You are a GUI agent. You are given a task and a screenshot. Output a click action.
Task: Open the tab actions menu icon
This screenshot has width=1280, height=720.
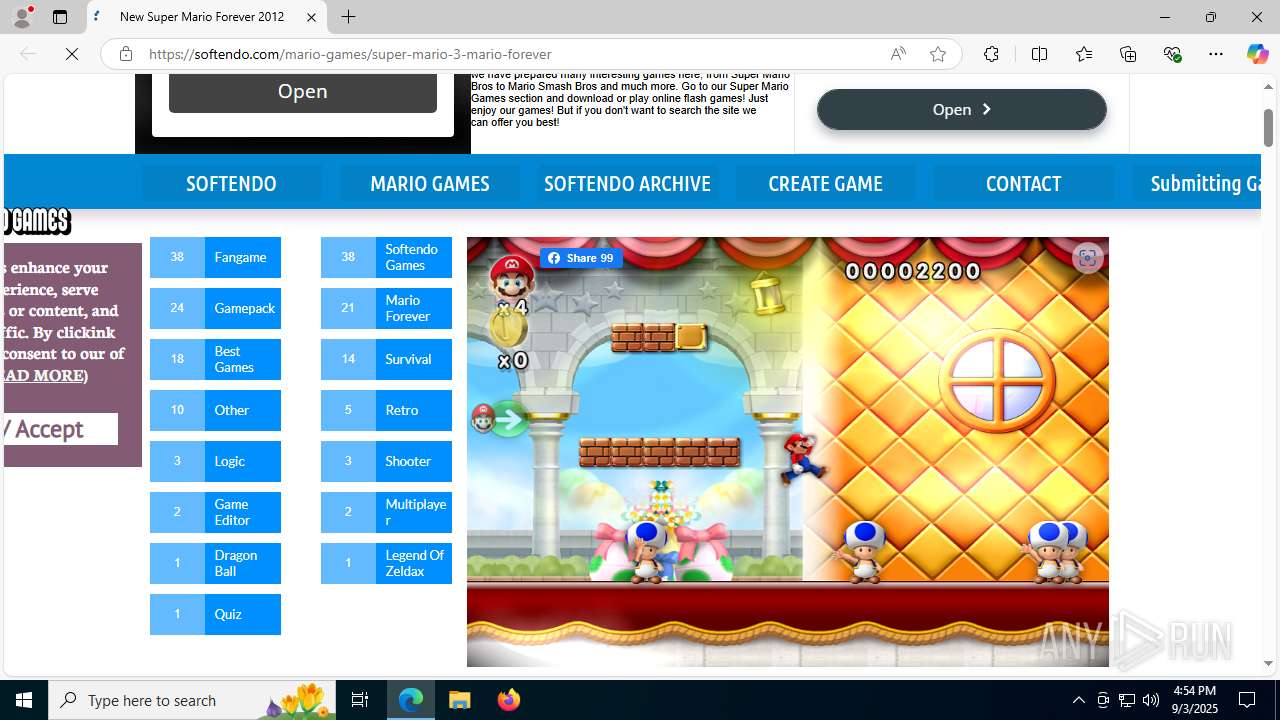(x=60, y=17)
